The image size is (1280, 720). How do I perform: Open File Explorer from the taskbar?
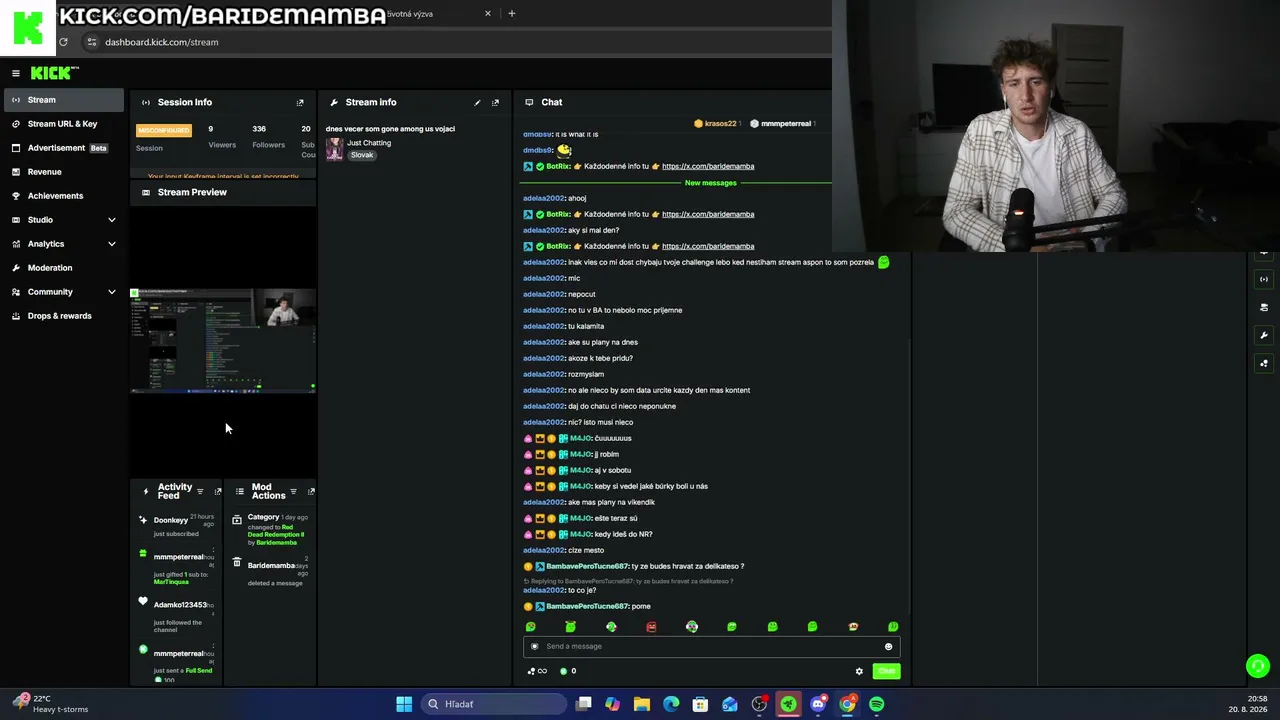click(x=642, y=704)
